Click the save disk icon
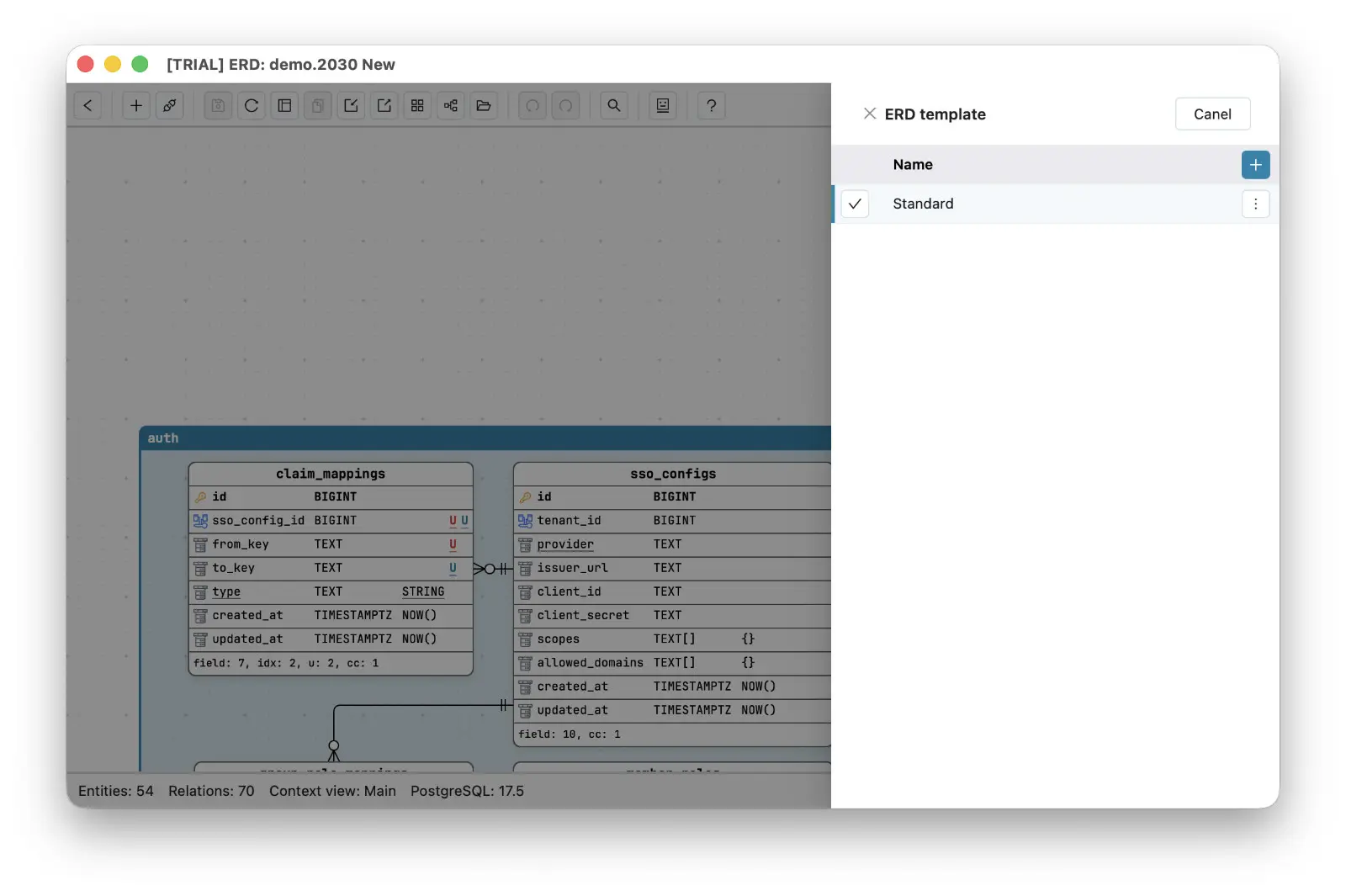The height and width of the screenshot is (896, 1346). coord(219,106)
